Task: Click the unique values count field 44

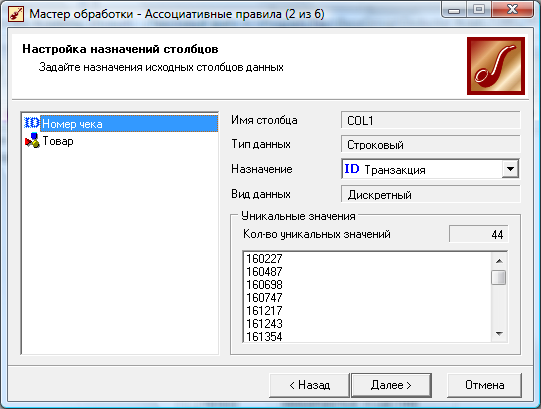Action: tap(479, 234)
